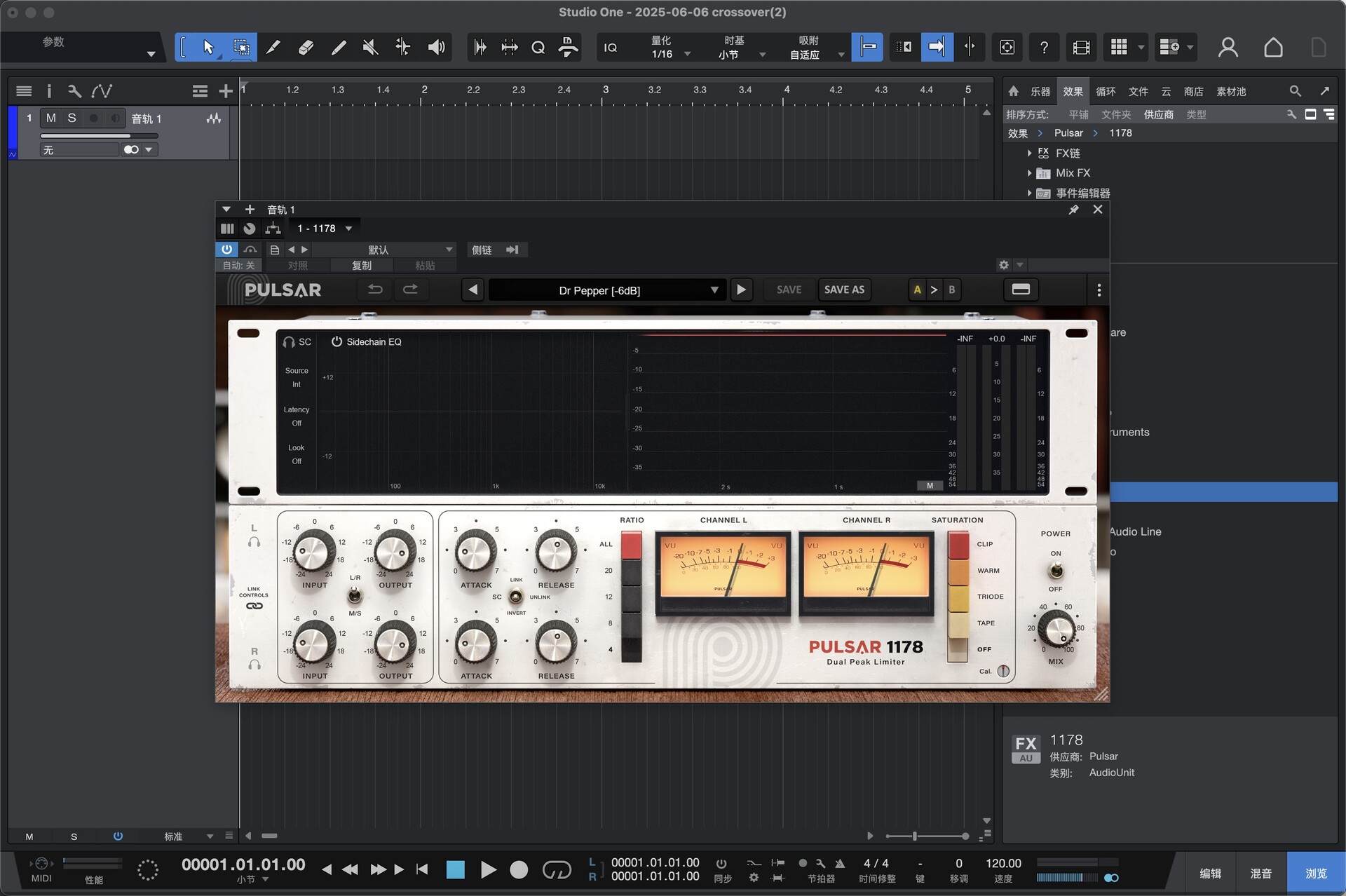This screenshot has height=896, width=1346.
Task: Select the Mute tool
Action: (370, 47)
